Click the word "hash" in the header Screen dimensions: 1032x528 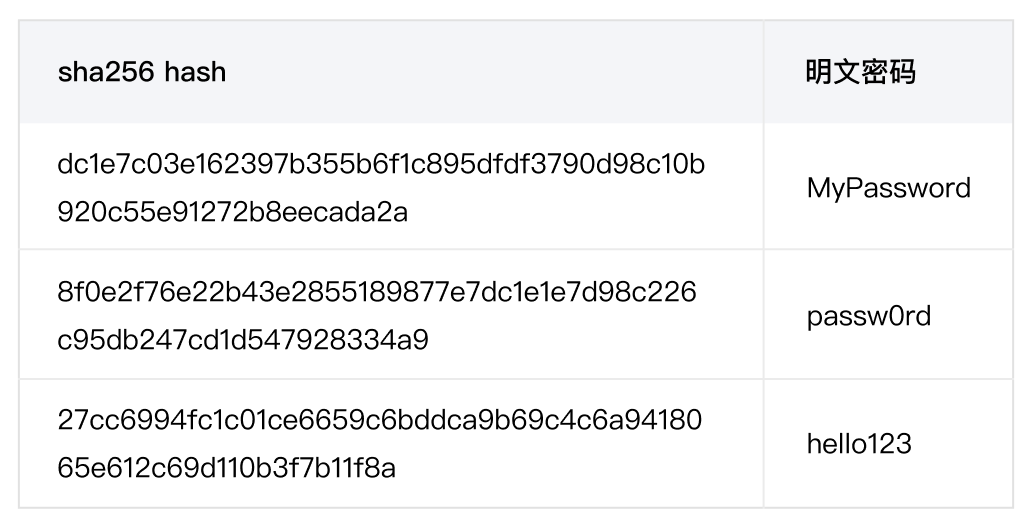[196, 73]
